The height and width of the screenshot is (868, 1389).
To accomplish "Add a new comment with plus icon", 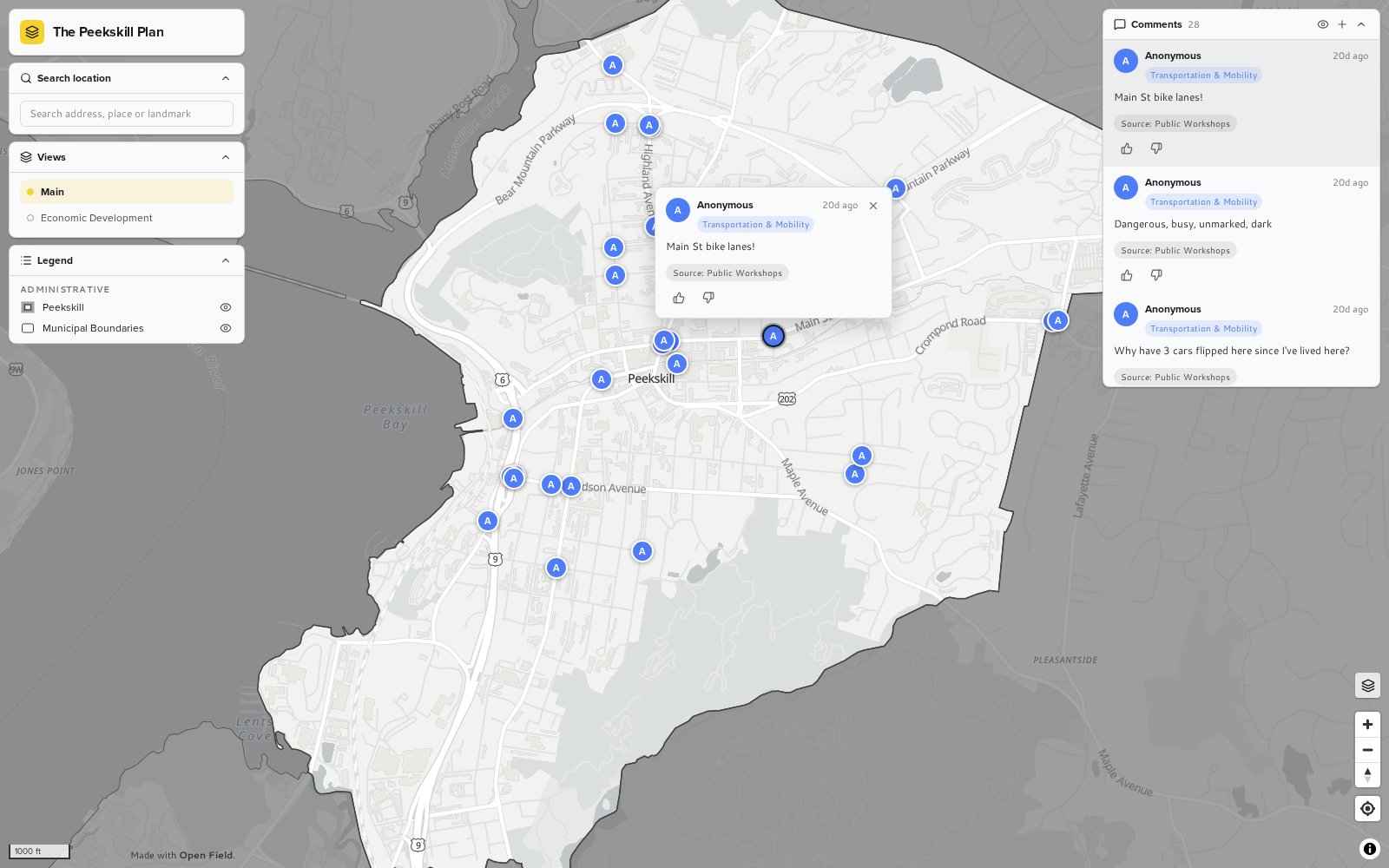I will [1342, 24].
